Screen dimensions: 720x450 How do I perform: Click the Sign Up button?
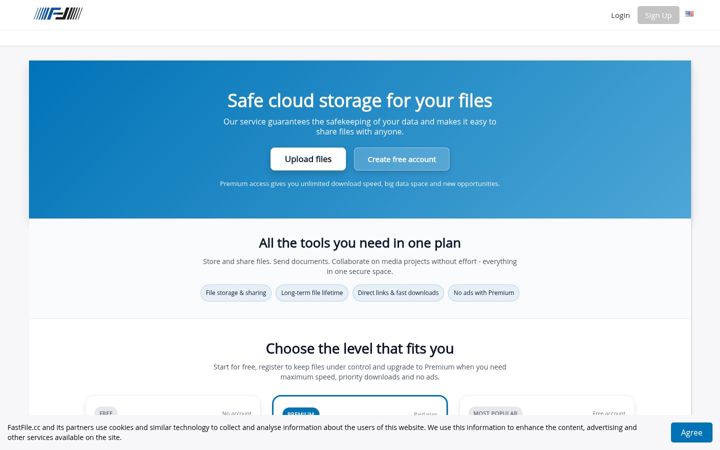click(x=658, y=15)
